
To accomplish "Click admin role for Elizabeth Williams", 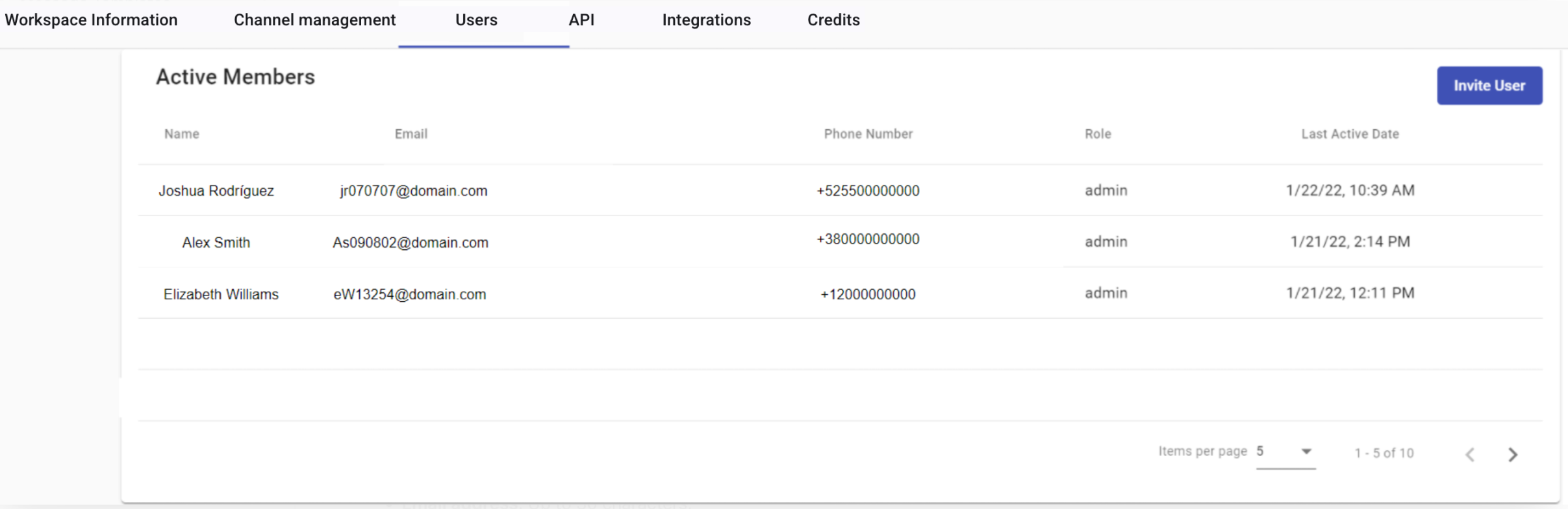I will [x=1106, y=293].
